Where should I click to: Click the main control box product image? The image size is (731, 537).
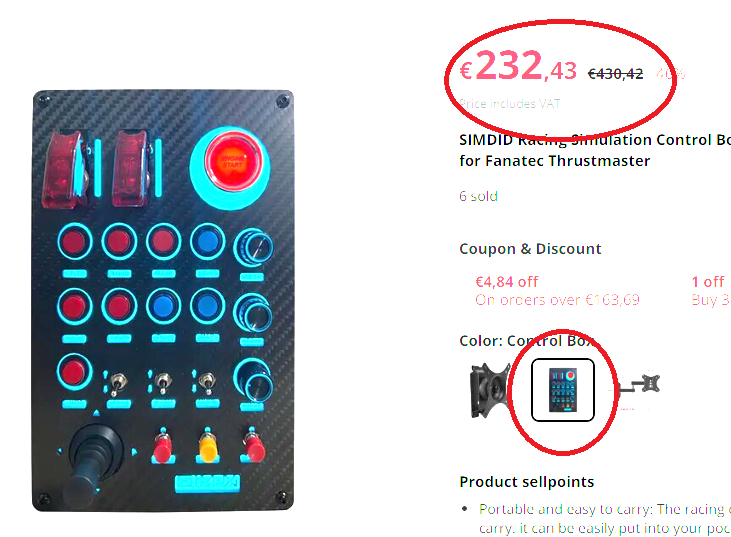click(163, 301)
